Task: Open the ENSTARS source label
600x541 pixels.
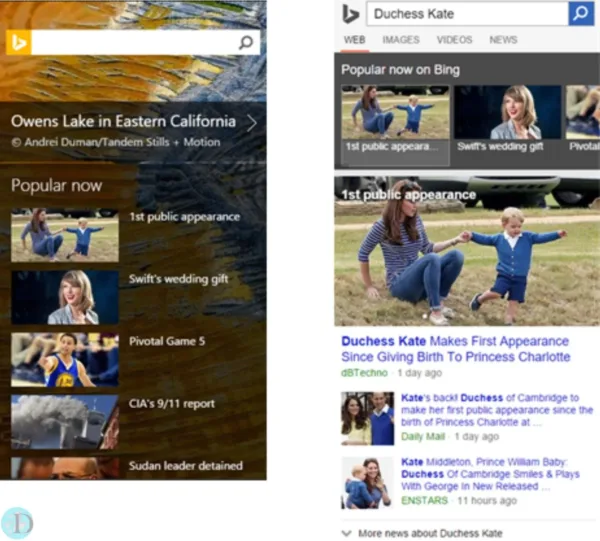Action: (x=424, y=500)
